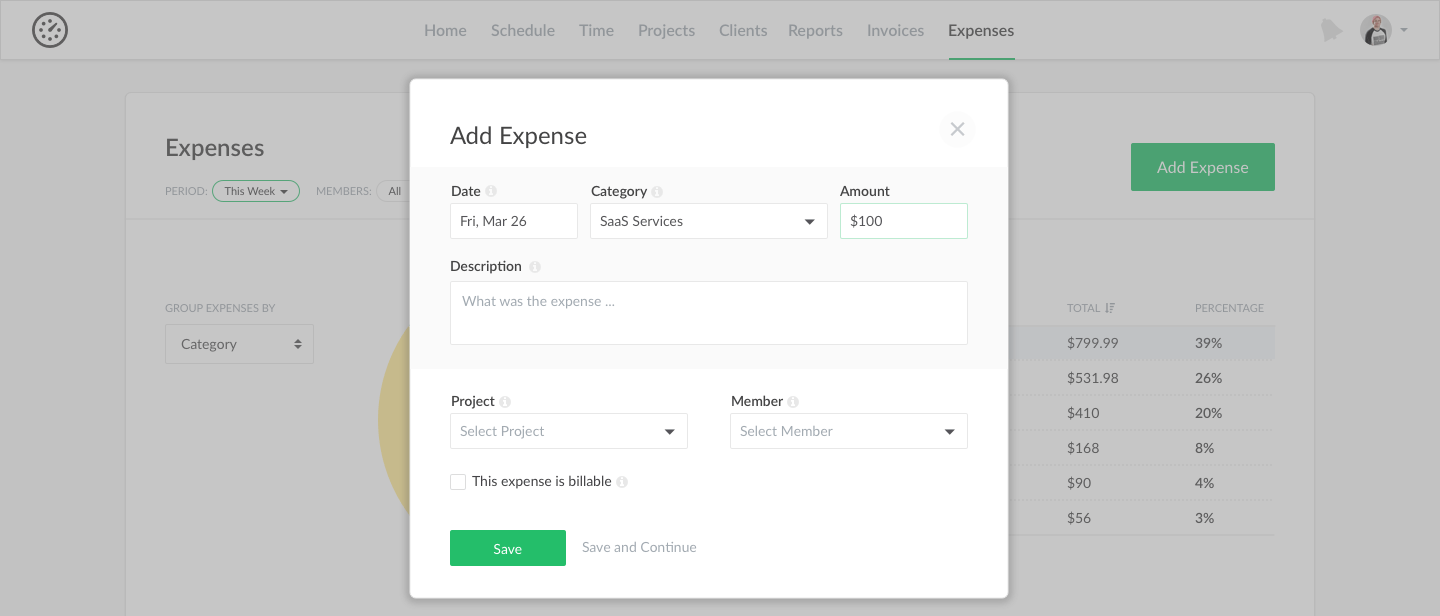This screenshot has height=616, width=1440.
Task: Click the Save and Continue link
Action: coord(639,547)
